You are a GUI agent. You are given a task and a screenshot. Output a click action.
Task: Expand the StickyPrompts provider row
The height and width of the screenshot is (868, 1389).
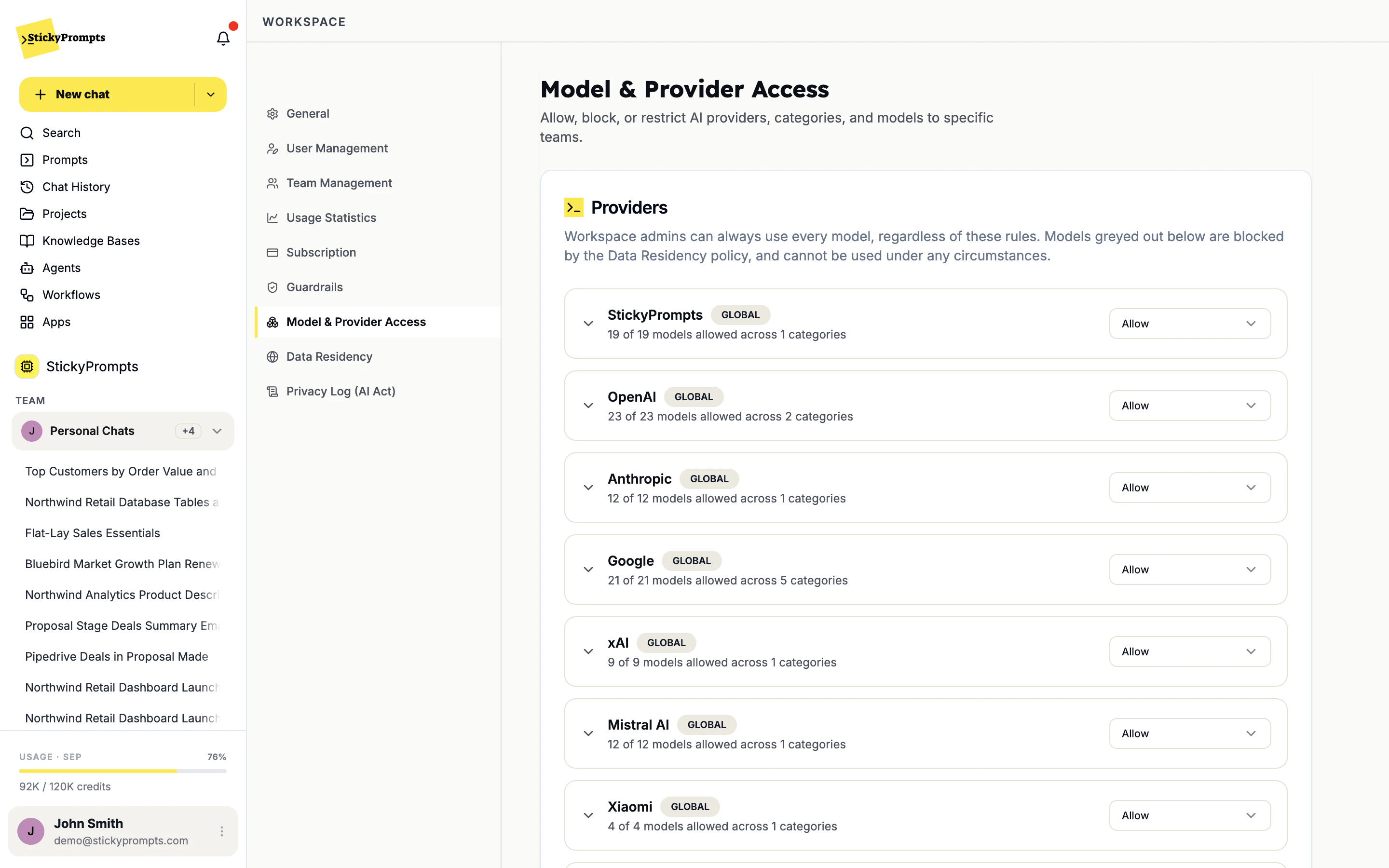588,324
